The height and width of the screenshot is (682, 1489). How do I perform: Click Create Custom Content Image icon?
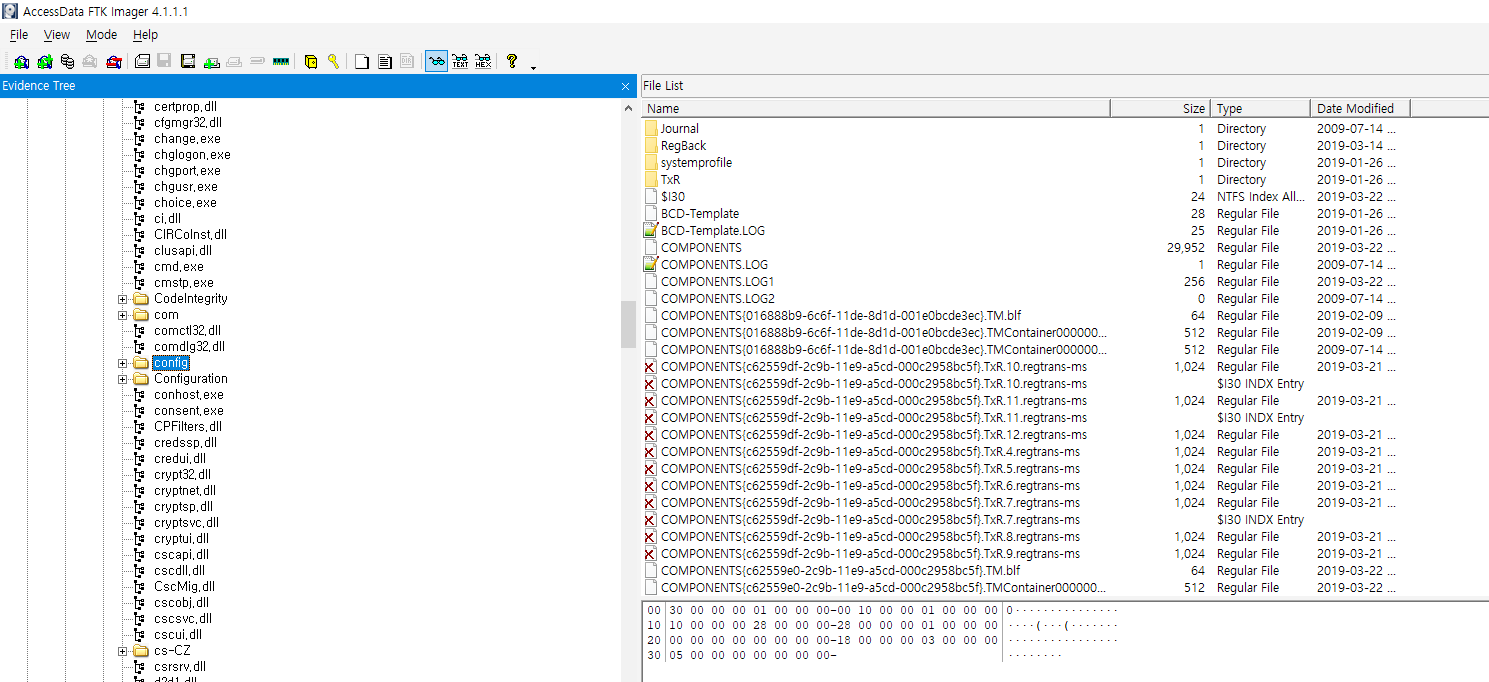click(233, 61)
